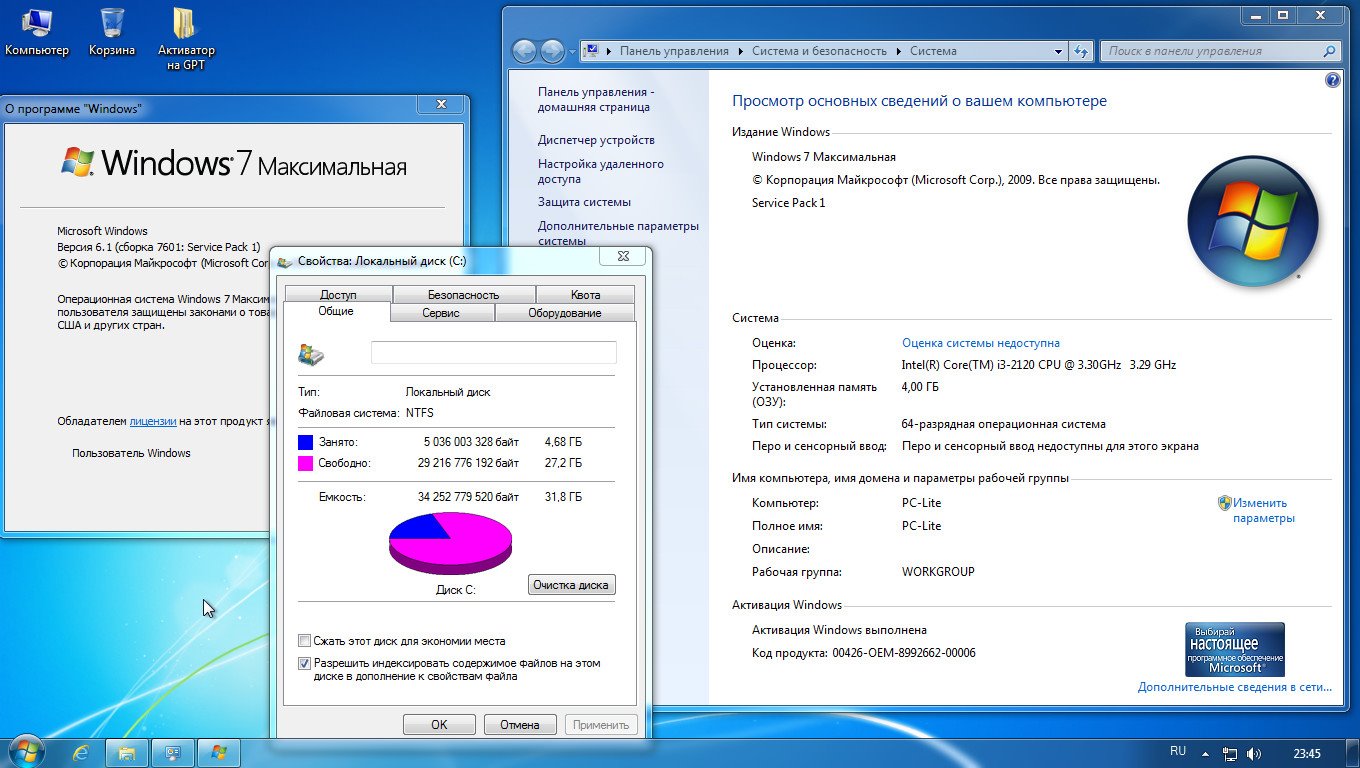Click the Back arrow in Control Panel

coord(524,51)
